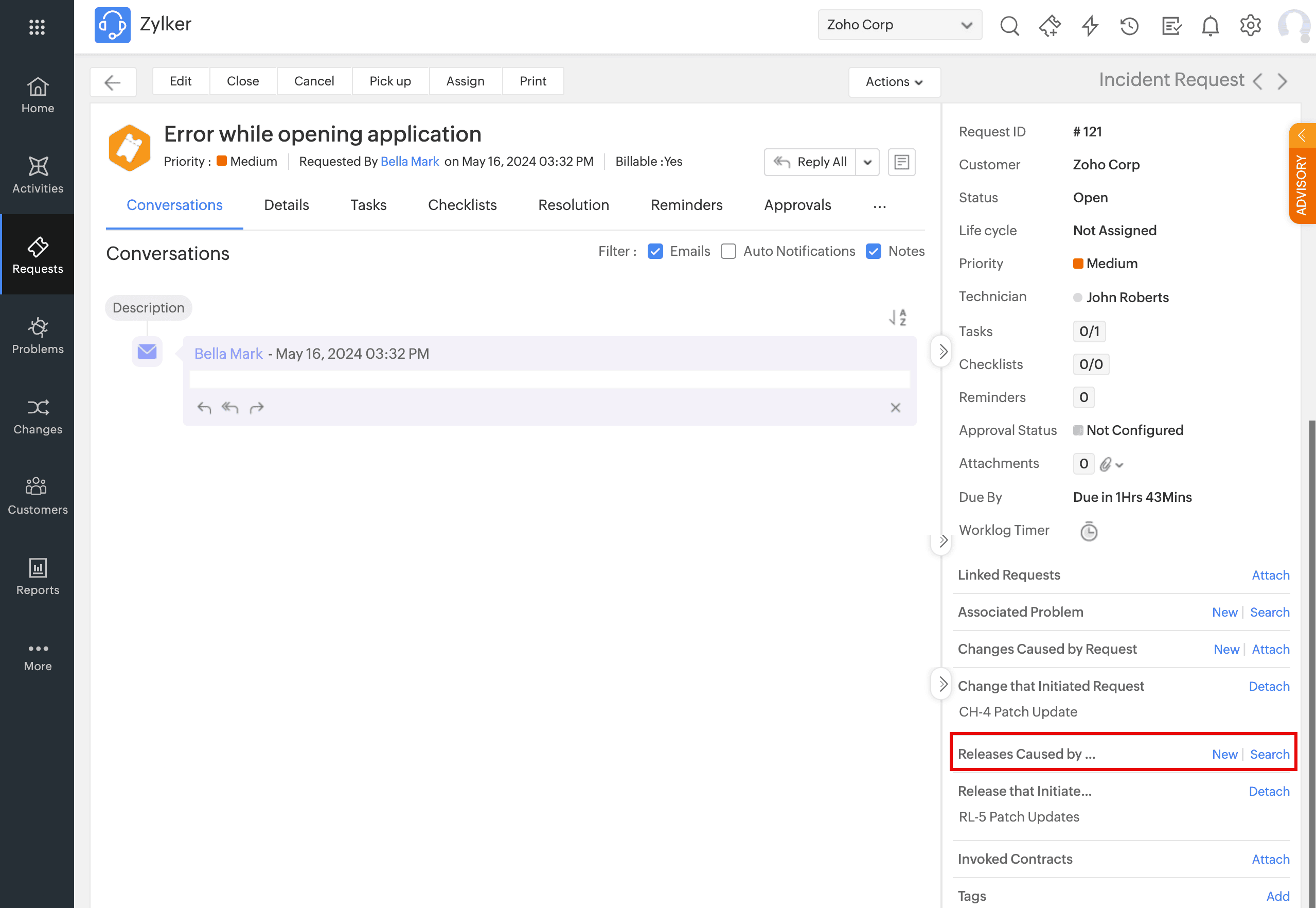The height and width of the screenshot is (908, 1316).
Task: Open the app grid launcher icon
Action: point(37,27)
